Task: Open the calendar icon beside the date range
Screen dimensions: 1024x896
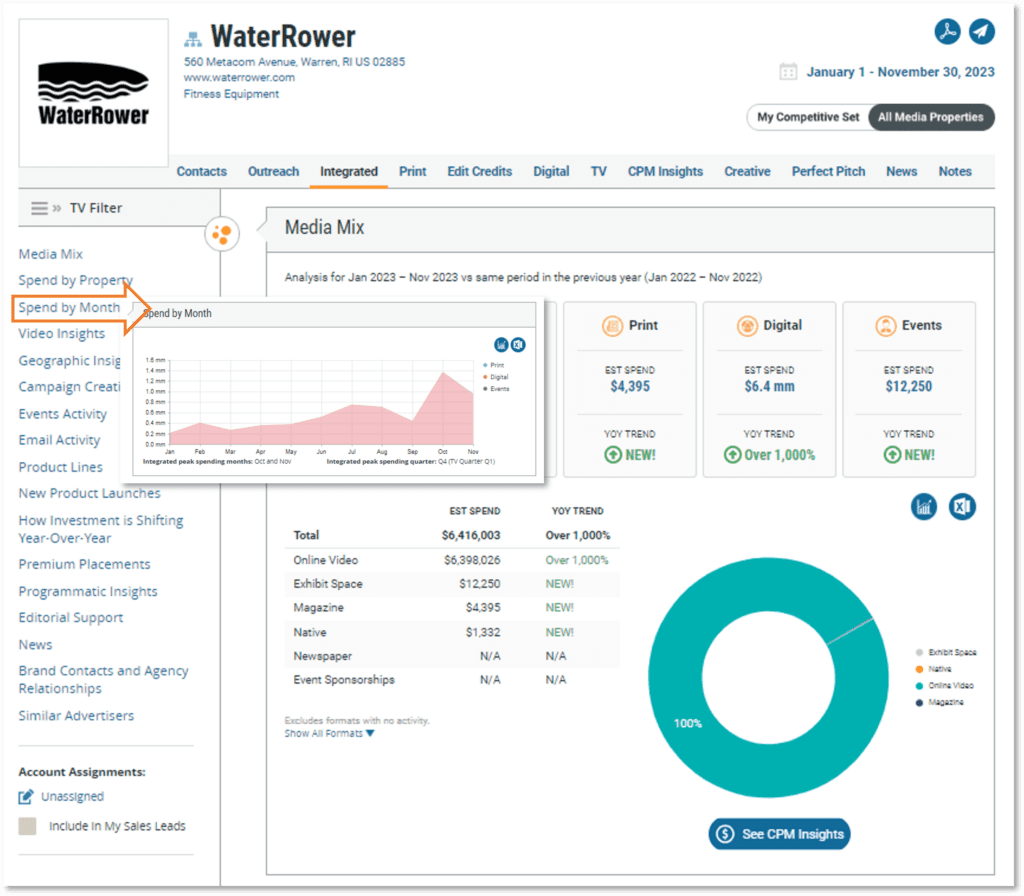Action: coord(788,71)
